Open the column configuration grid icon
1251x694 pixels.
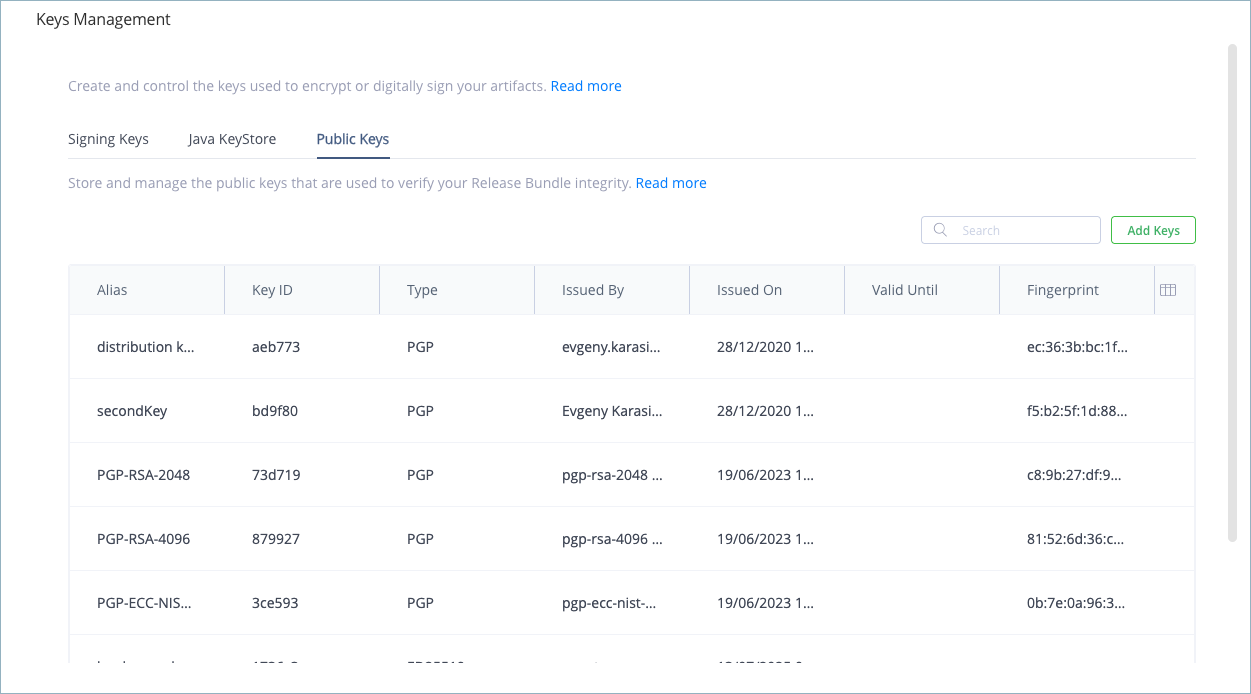[x=1170, y=289]
